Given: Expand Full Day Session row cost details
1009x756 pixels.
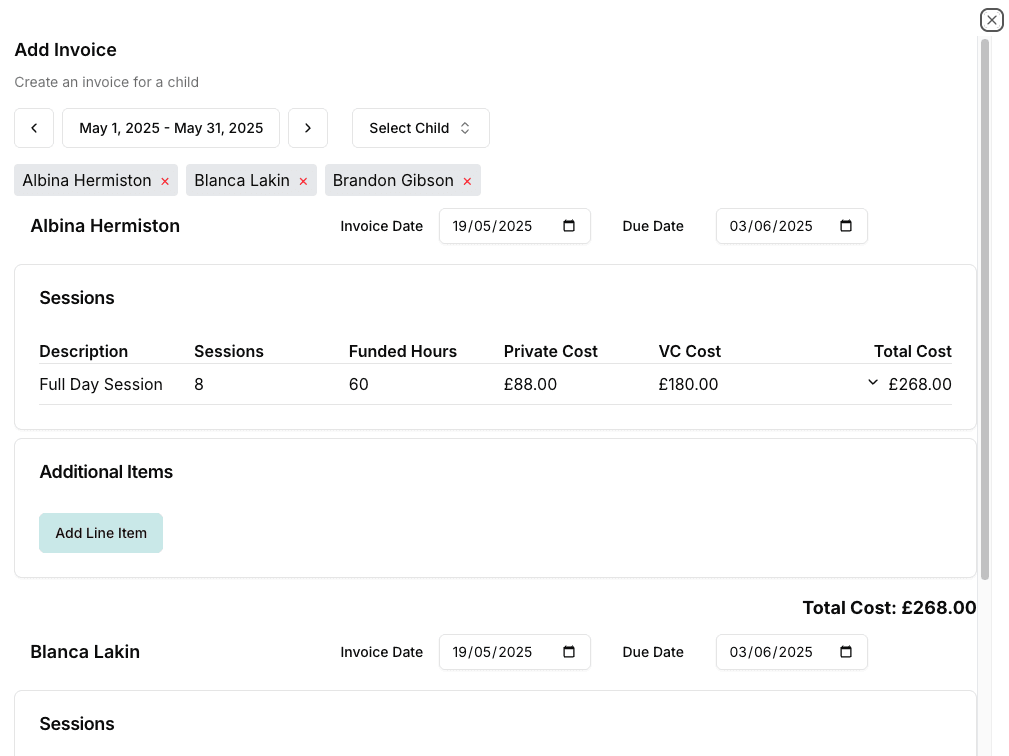Looking at the screenshot, I should 873,383.
